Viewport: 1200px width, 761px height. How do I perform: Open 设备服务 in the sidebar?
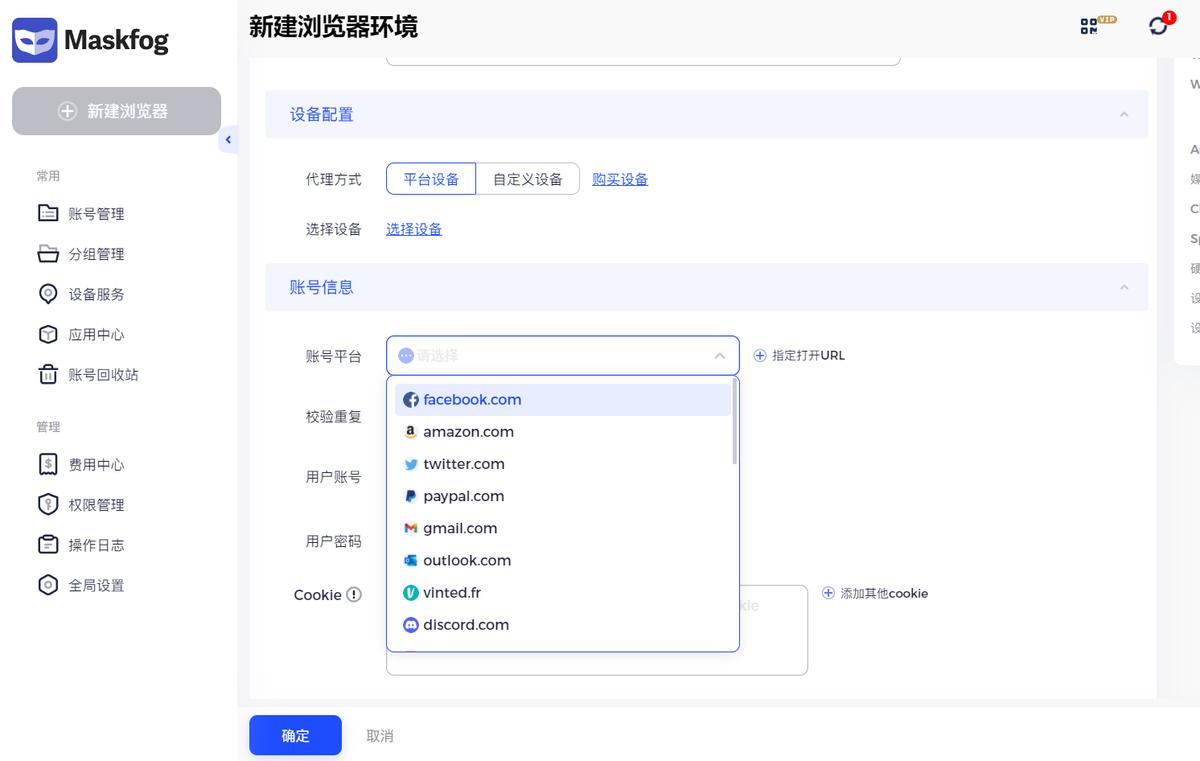(96, 294)
